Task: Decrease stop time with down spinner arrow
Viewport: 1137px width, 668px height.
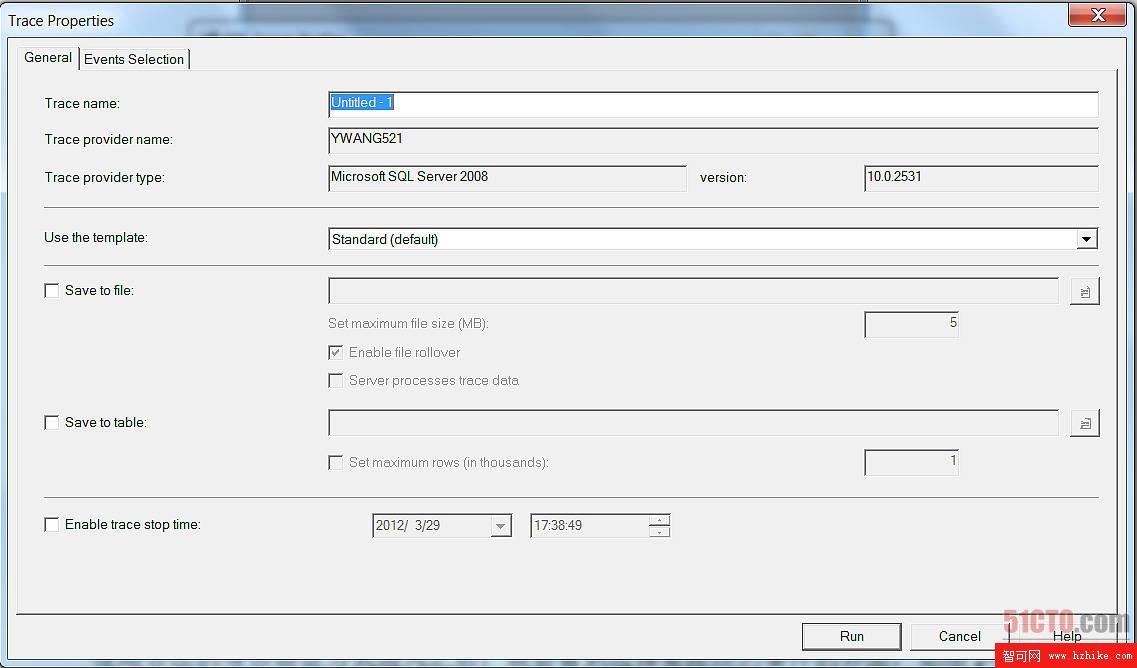Action: (659, 532)
